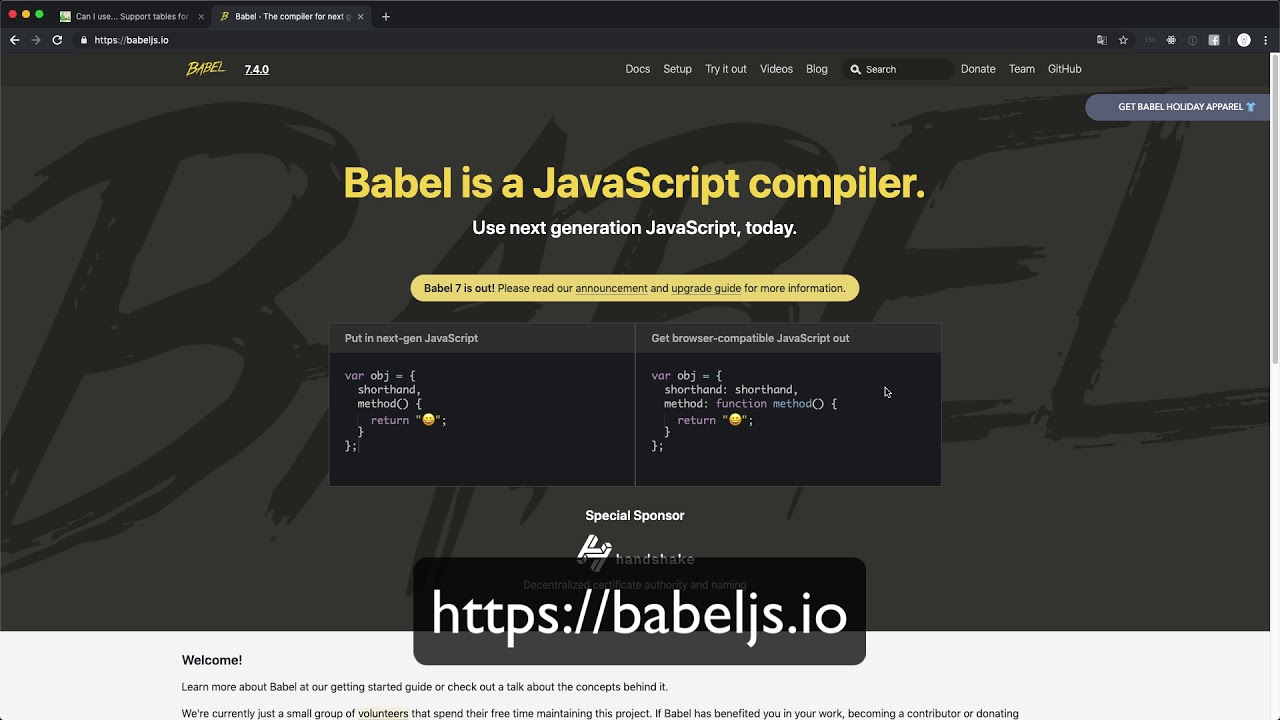Open the Blog nav item
Screen dimensions: 1280x720
point(817,69)
